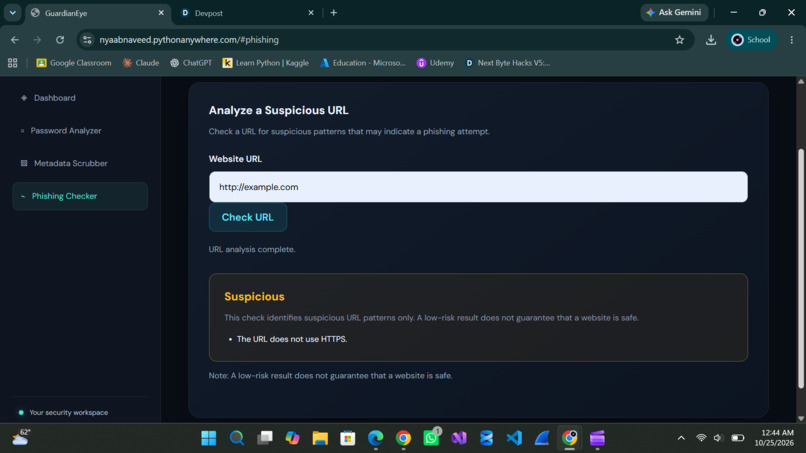Open the ChatGPT bookmark
This screenshot has width=806, height=453.
191,63
